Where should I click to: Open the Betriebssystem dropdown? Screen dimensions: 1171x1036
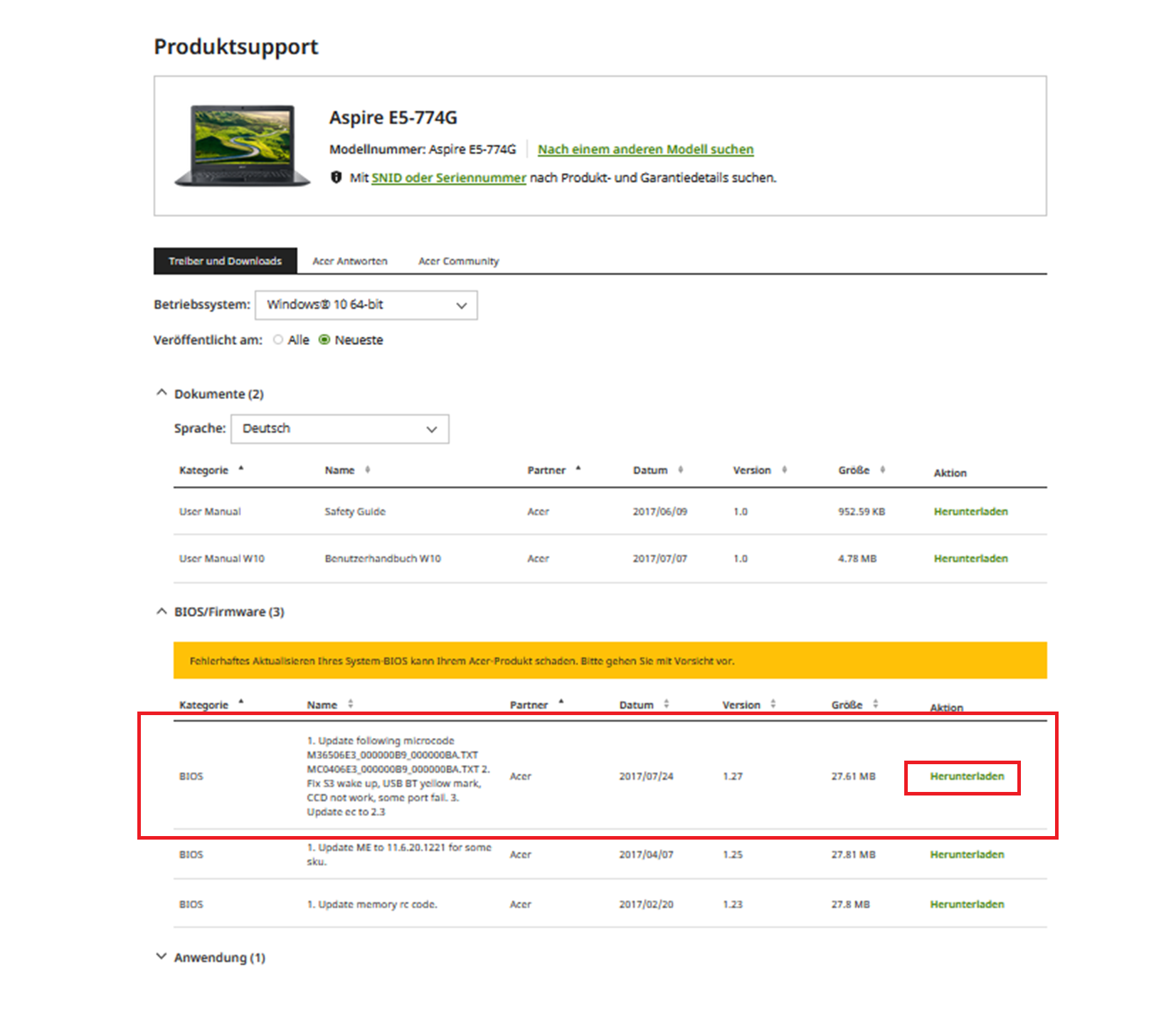[366, 305]
